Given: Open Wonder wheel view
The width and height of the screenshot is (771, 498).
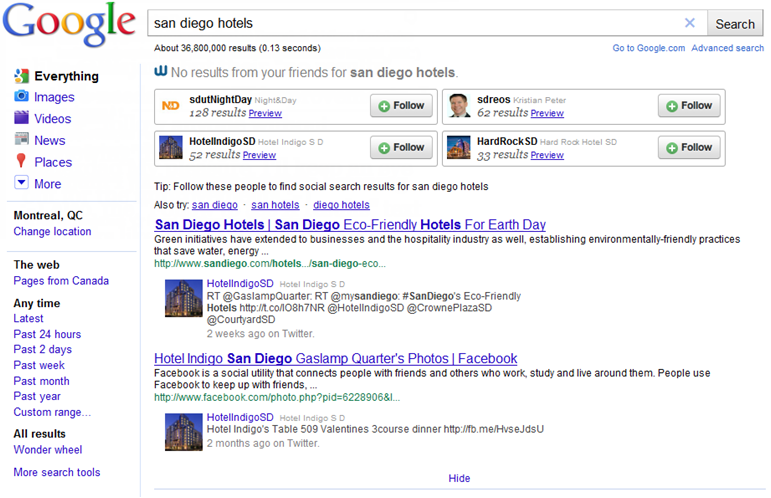Looking at the screenshot, I should click(x=48, y=450).
